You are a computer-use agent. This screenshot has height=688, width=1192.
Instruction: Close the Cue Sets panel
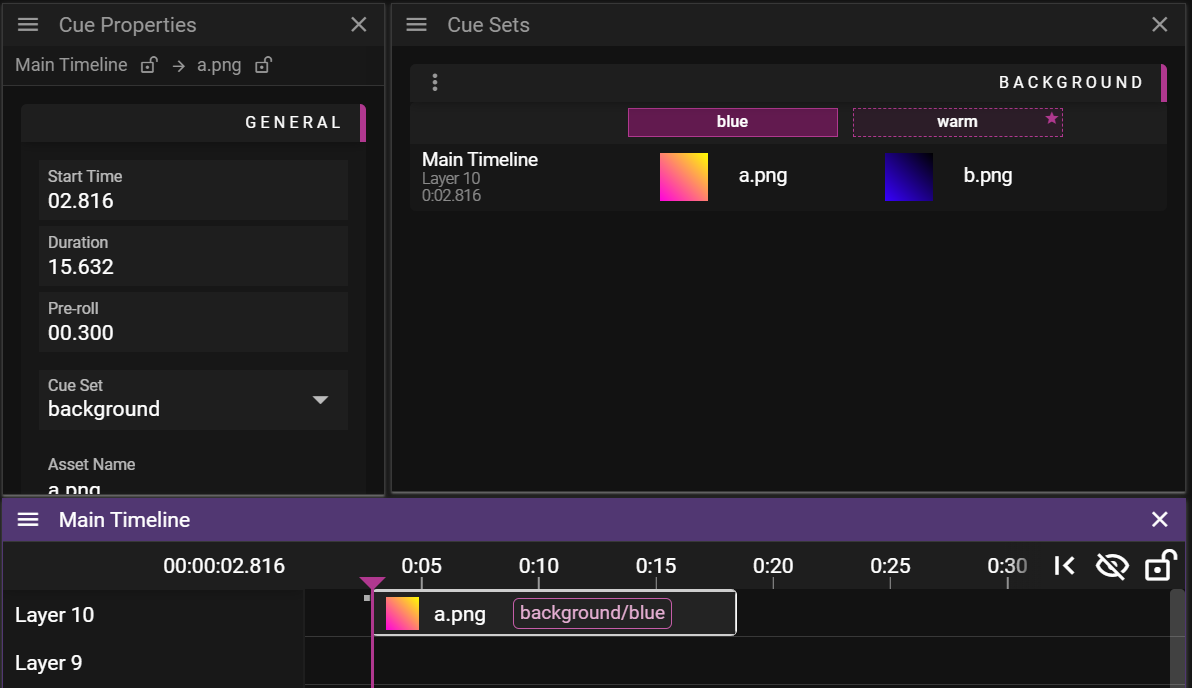pos(1159,24)
